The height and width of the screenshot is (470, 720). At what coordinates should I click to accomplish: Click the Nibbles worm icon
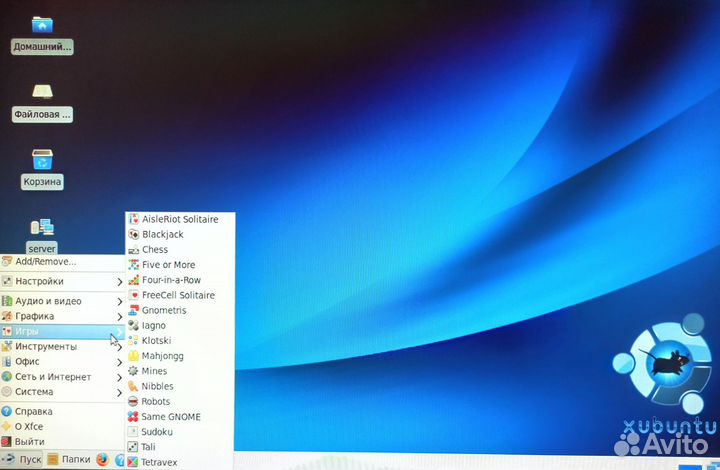133,386
